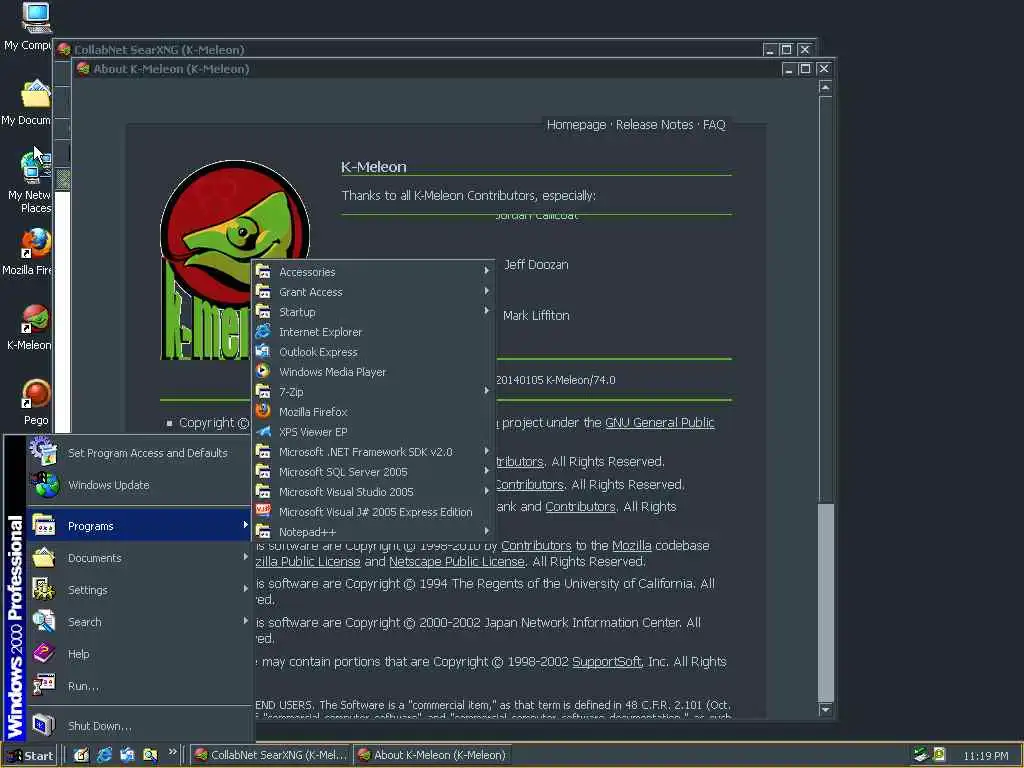
Task: Expand the Startup submenu arrow
Action: click(487, 311)
